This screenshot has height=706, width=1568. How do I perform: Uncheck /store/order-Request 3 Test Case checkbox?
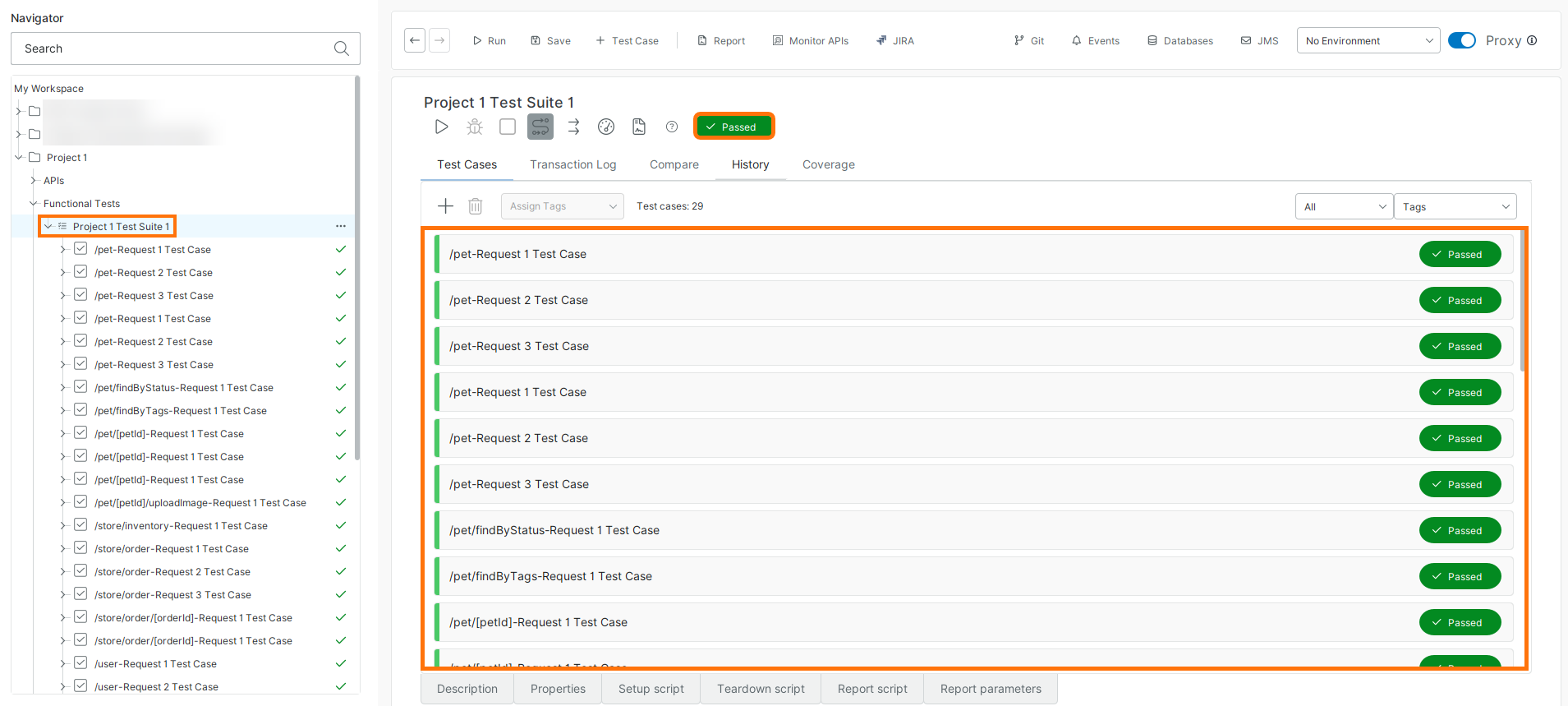coord(80,594)
